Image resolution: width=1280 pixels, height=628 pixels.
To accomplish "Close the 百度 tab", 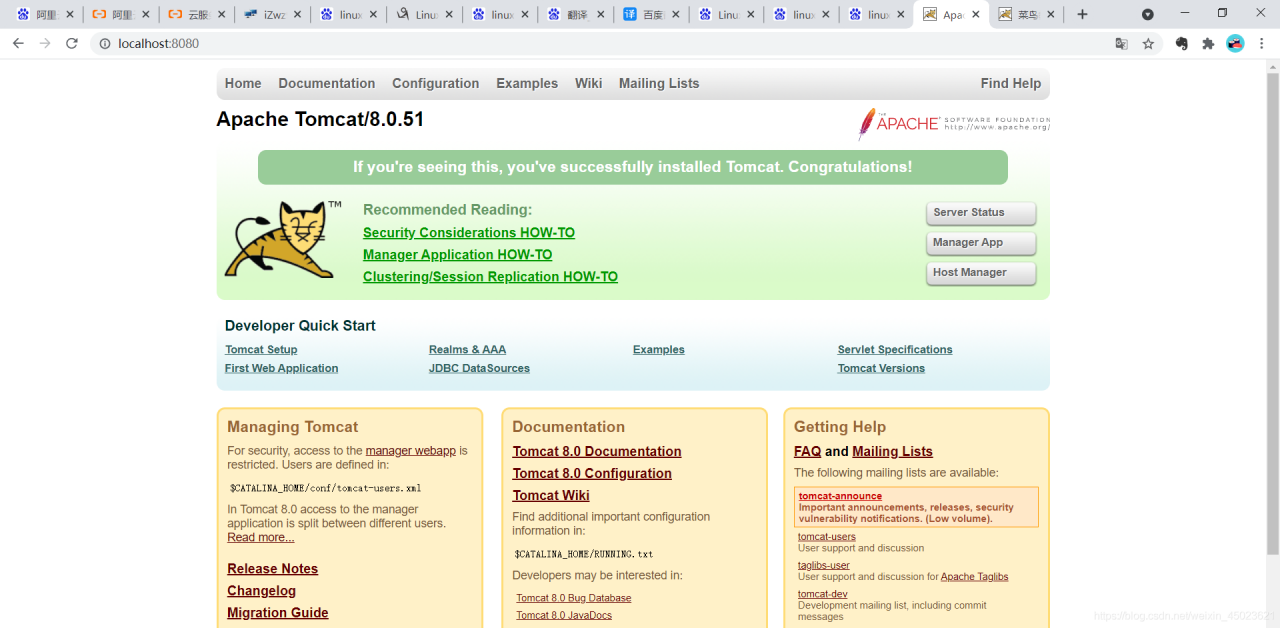I will (675, 15).
